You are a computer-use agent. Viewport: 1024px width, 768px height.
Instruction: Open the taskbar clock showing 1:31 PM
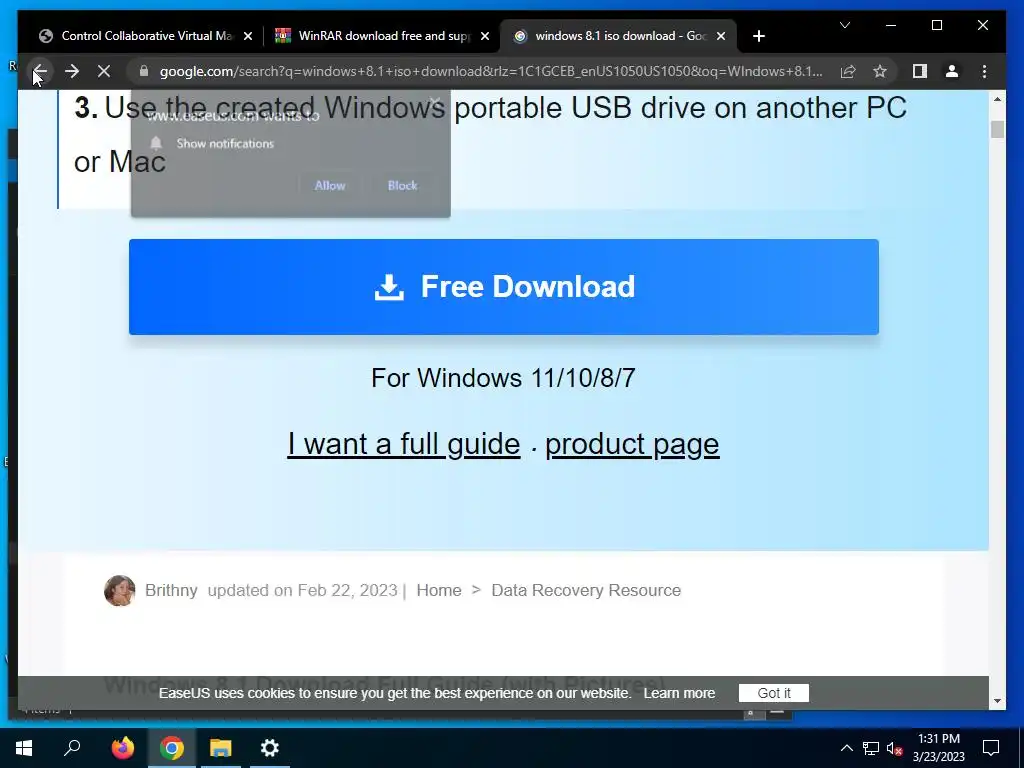pos(938,748)
